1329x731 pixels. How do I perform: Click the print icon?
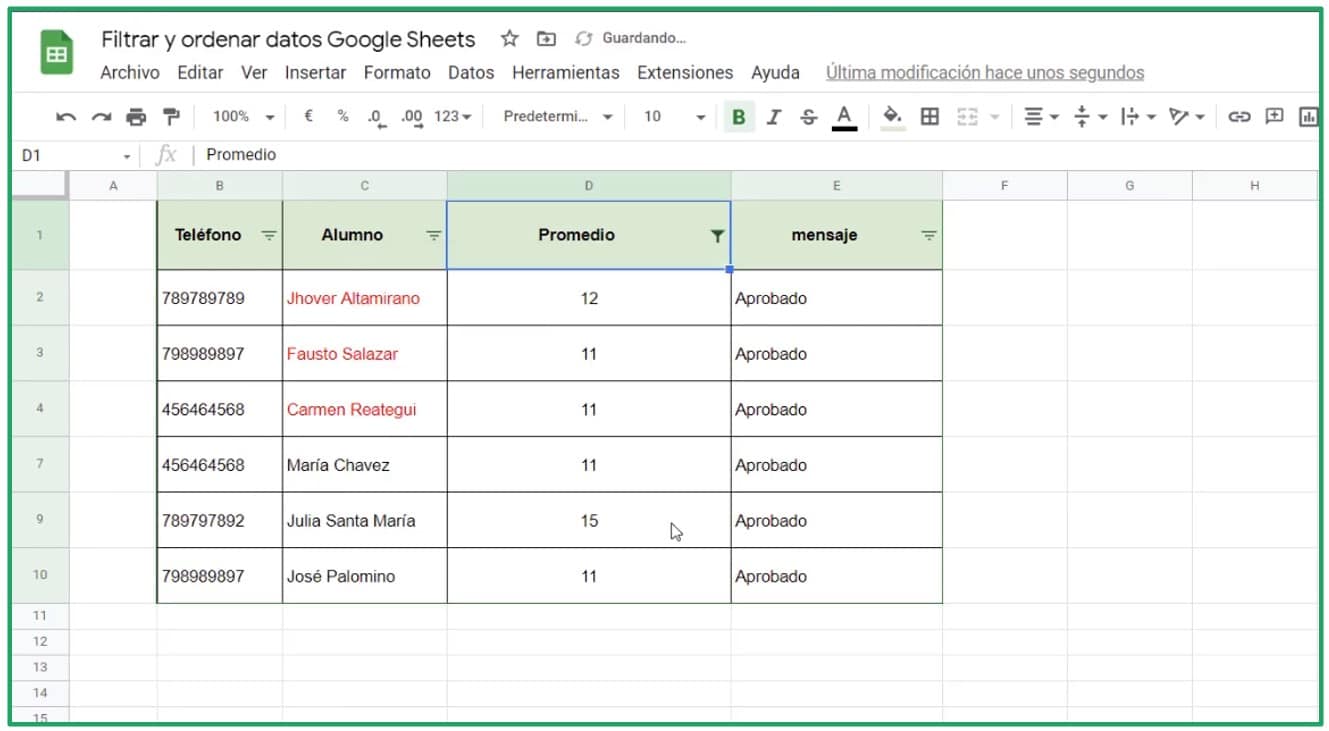137,116
